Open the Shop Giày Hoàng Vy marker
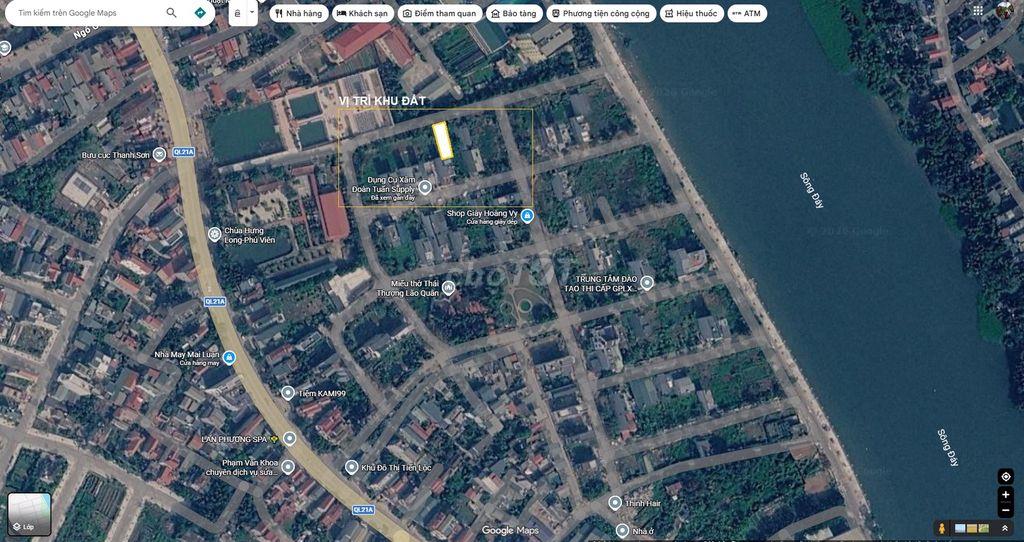This screenshot has width=1024, height=542. click(527, 216)
